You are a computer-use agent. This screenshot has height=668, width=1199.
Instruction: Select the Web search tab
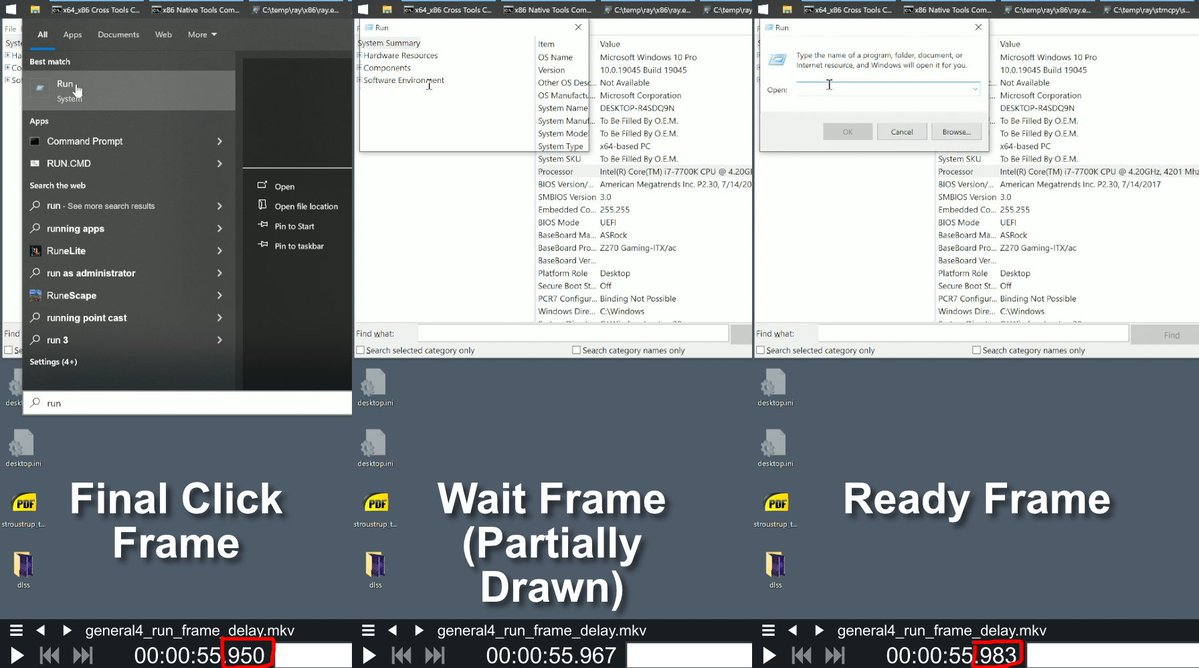click(164, 34)
